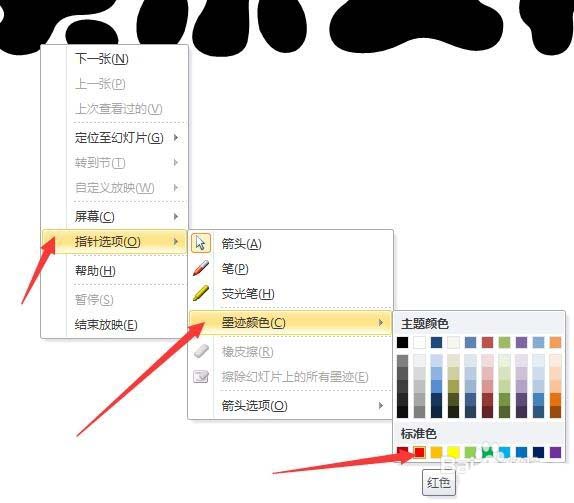Viewport: 574px width, 503px height.
Task: Expand 转到节(T) submenu
Action: [x=115, y=163]
